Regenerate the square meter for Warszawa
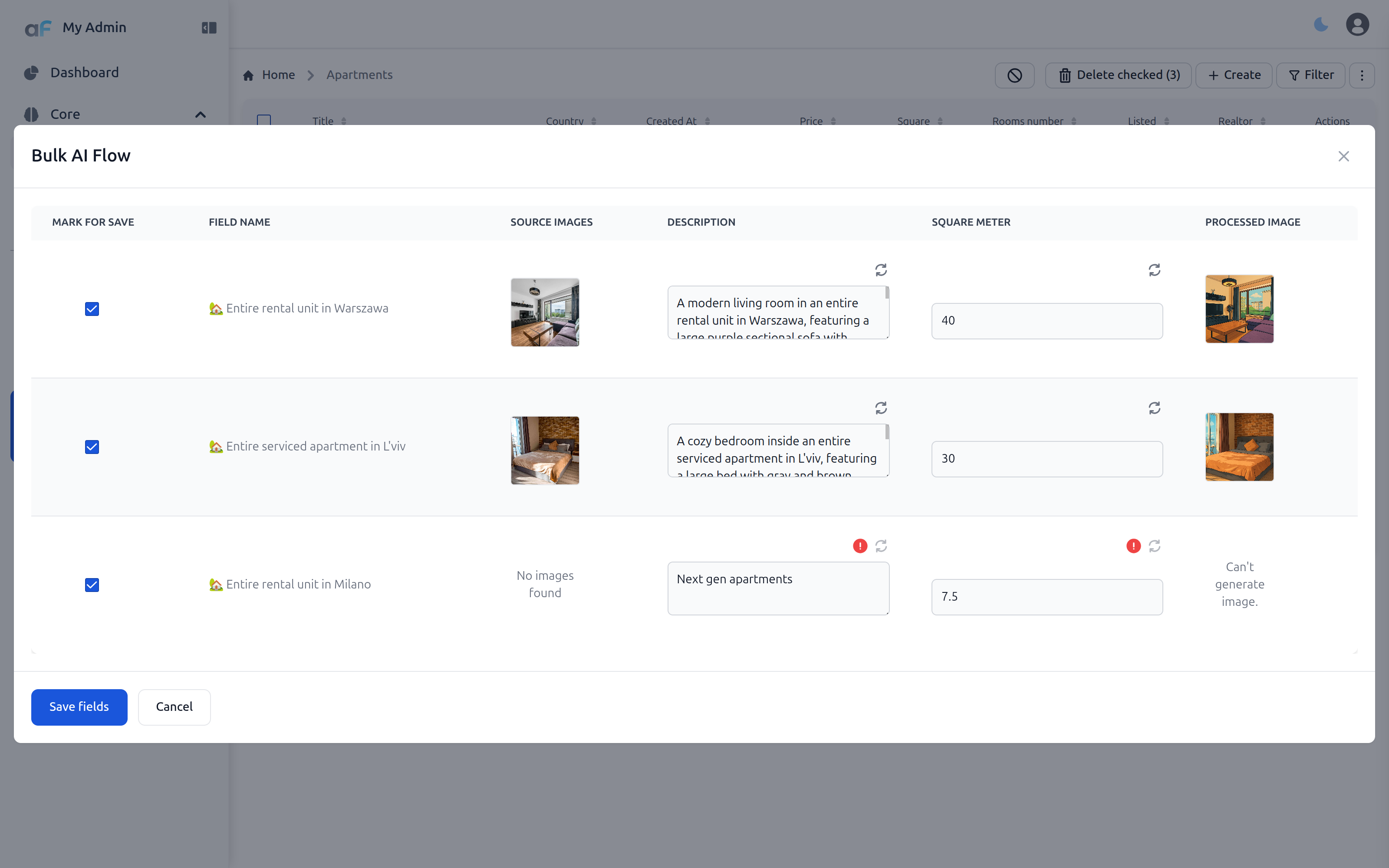Viewport: 1389px width, 868px height. (x=1154, y=270)
